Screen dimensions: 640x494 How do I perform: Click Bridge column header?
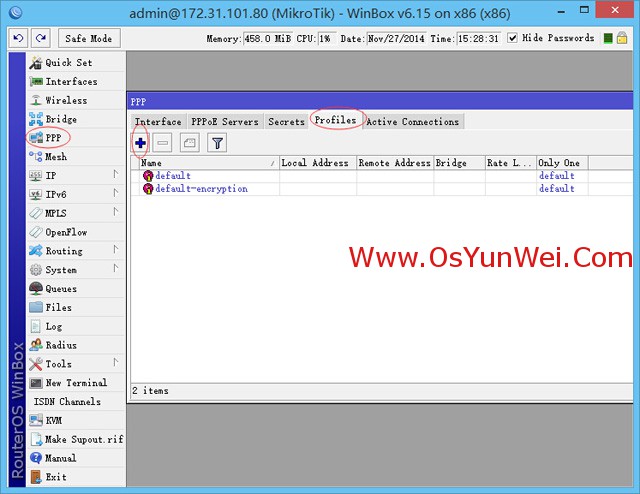click(459, 163)
